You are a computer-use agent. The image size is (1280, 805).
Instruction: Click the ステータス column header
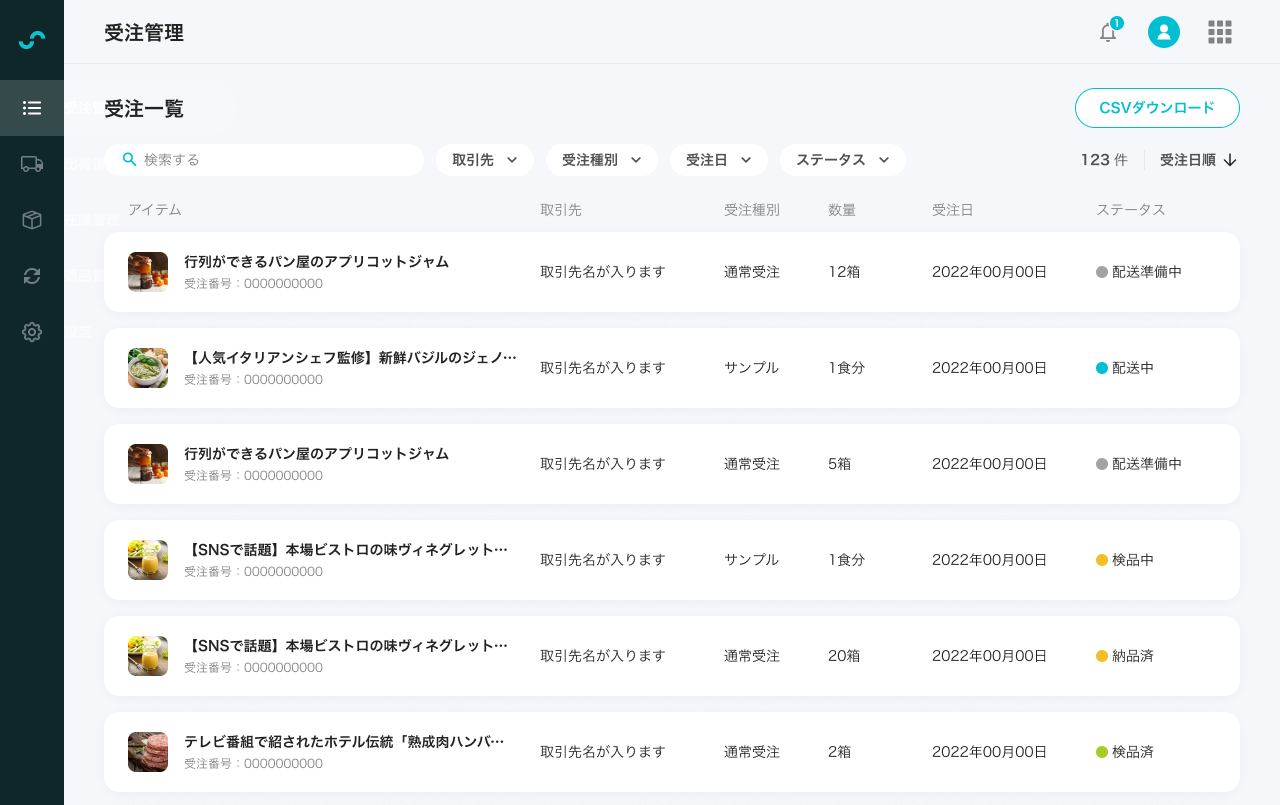pyautogui.click(x=1131, y=210)
